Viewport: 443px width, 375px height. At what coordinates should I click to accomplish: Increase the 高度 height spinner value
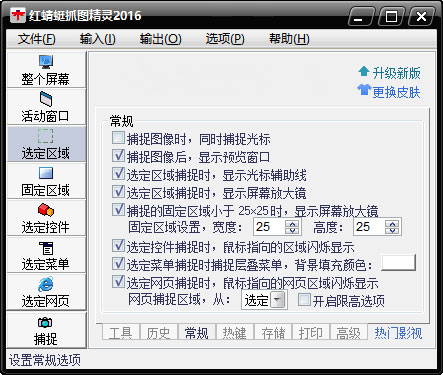tap(392, 224)
